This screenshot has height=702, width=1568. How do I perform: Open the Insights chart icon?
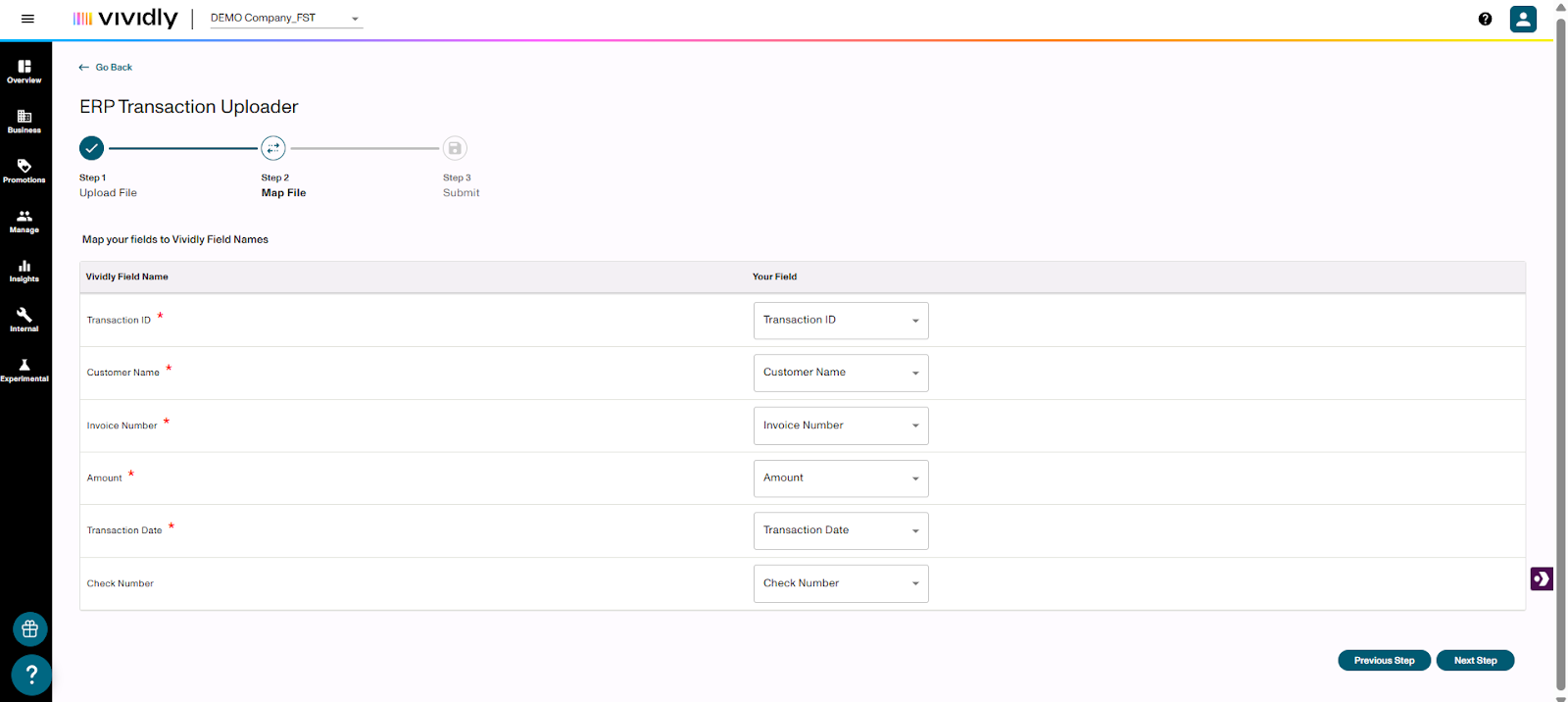[x=24, y=271]
